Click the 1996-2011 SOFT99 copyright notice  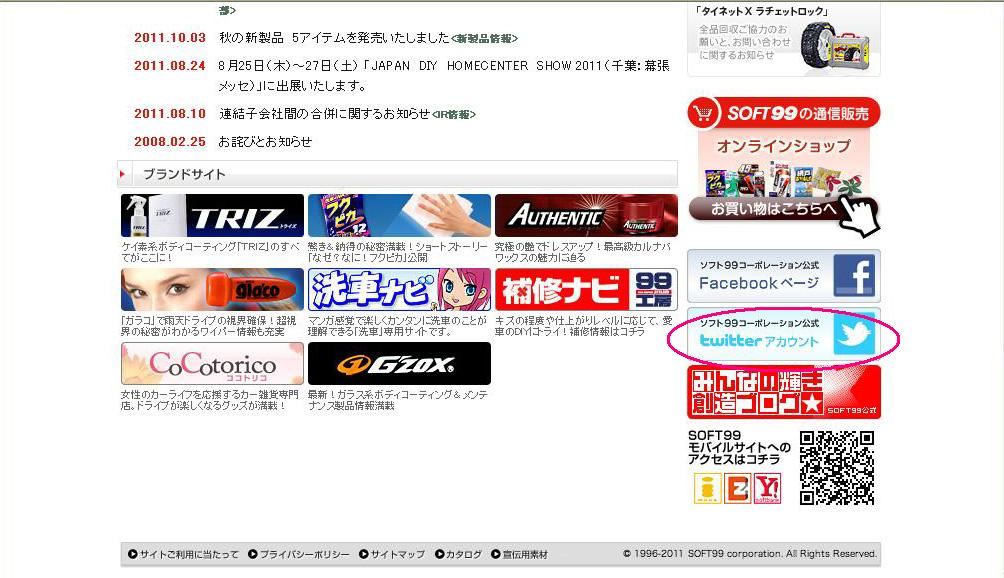coord(750,554)
